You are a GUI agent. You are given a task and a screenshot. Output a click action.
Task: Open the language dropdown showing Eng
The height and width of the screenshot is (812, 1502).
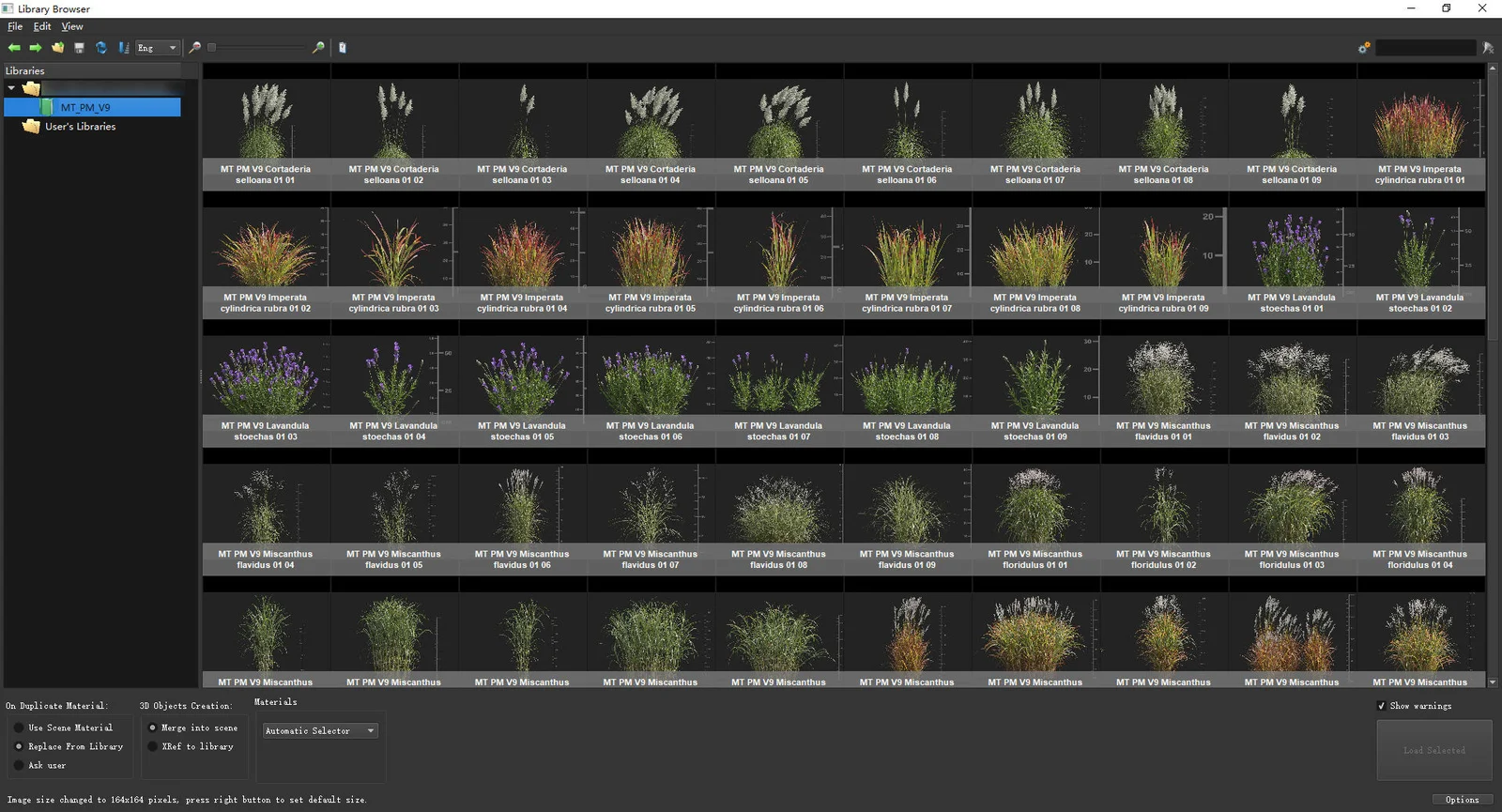pyautogui.click(x=157, y=48)
